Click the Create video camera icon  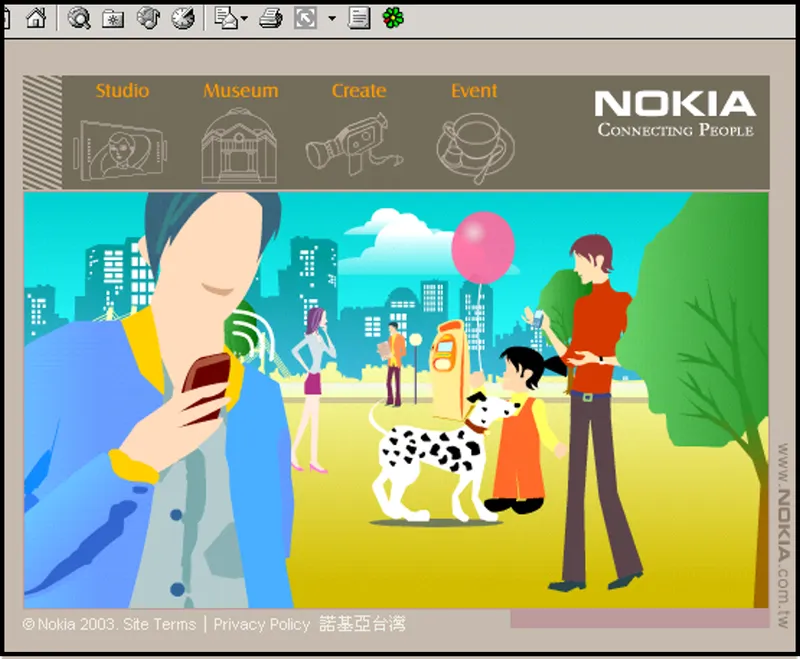355,144
